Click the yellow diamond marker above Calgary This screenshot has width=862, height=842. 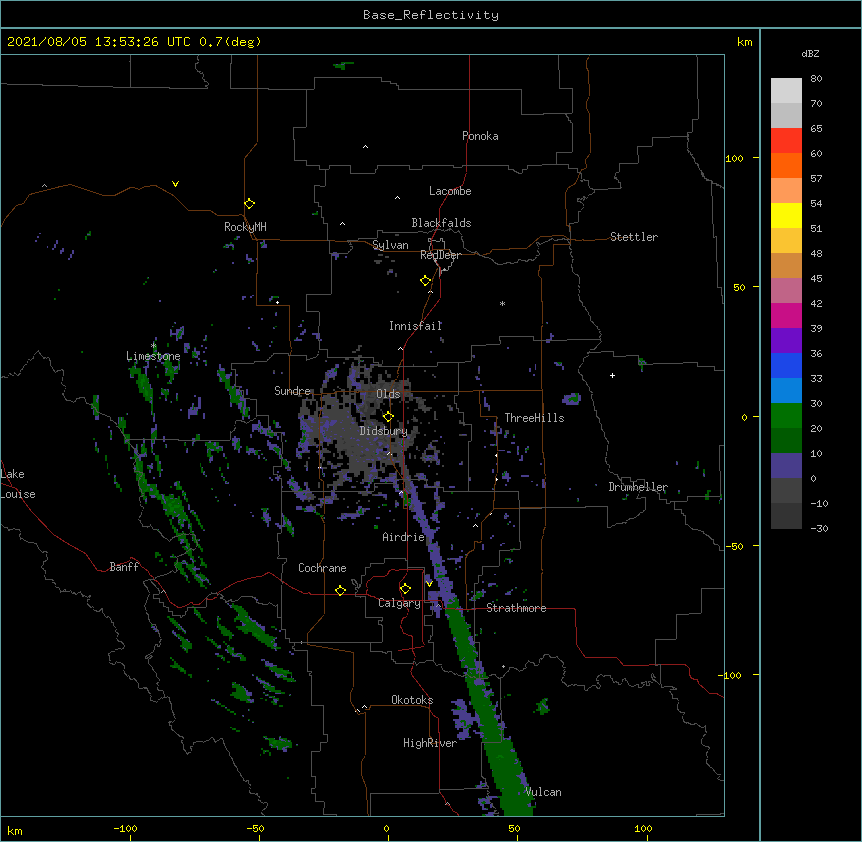click(405, 589)
